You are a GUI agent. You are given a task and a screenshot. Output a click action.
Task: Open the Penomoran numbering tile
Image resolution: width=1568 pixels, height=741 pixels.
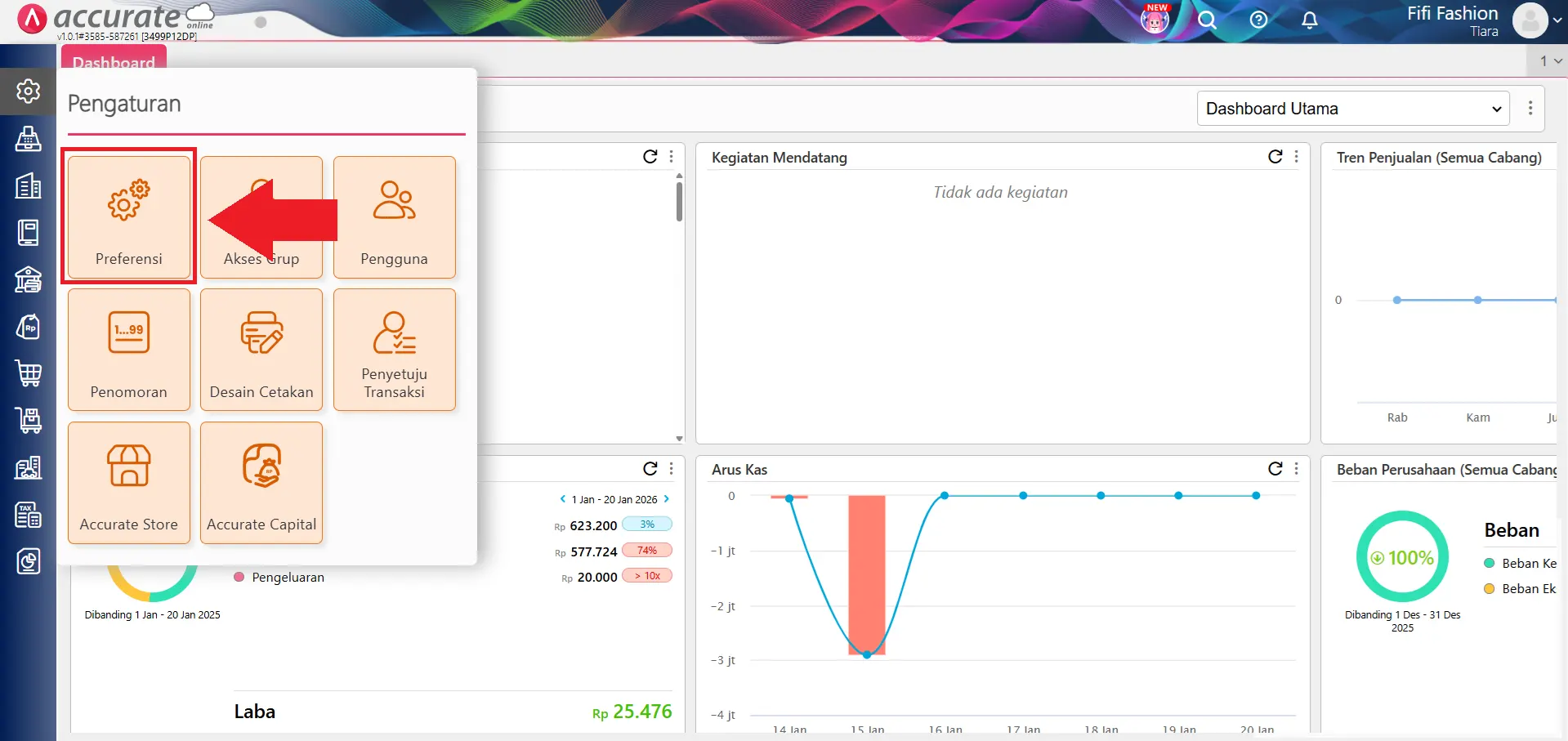pos(129,350)
